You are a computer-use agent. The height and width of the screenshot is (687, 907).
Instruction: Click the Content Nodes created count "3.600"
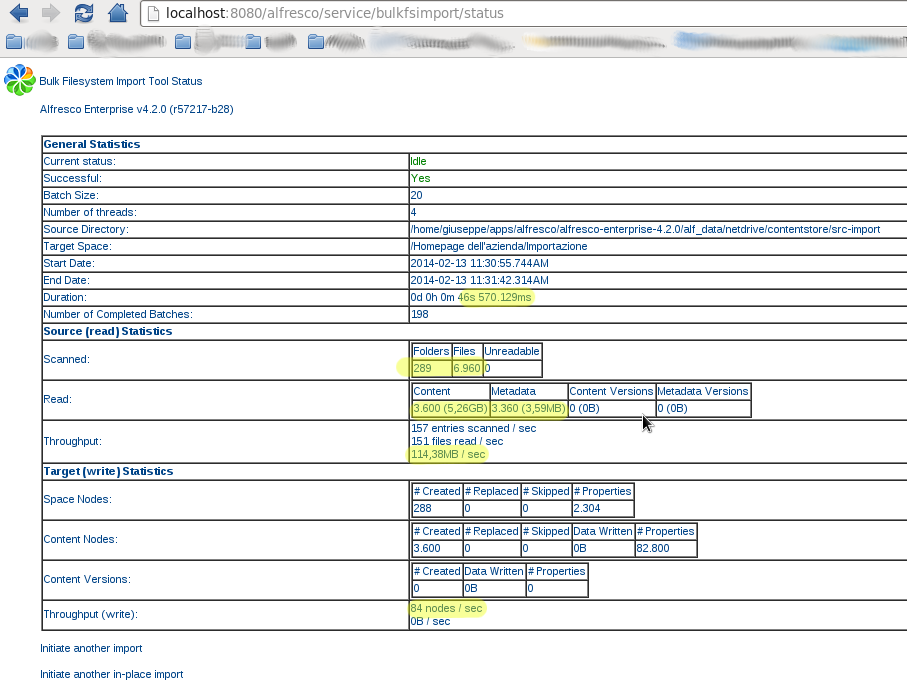click(x=427, y=548)
